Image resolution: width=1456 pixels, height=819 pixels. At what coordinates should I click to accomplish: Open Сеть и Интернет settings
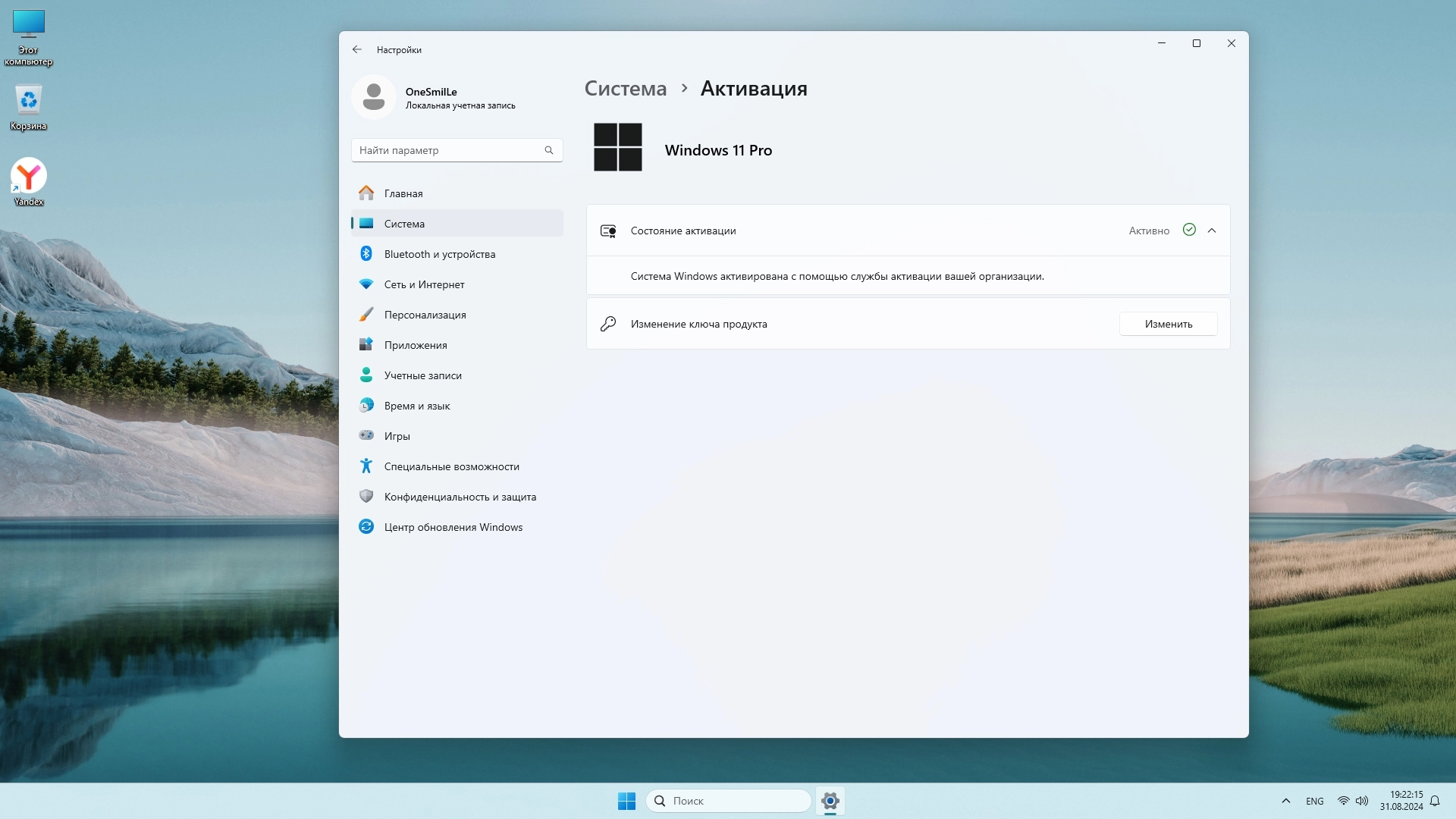coord(424,284)
